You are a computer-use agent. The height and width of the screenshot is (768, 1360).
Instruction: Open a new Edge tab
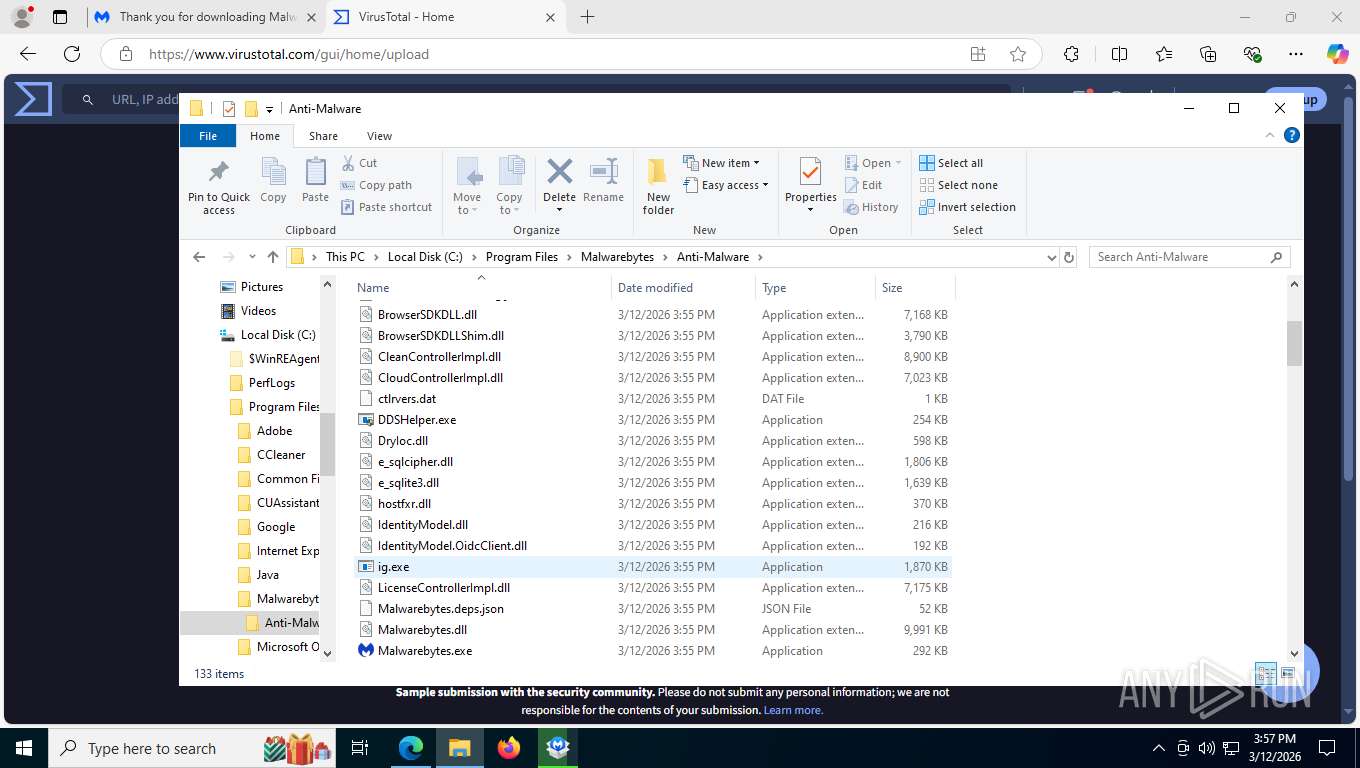tap(587, 17)
